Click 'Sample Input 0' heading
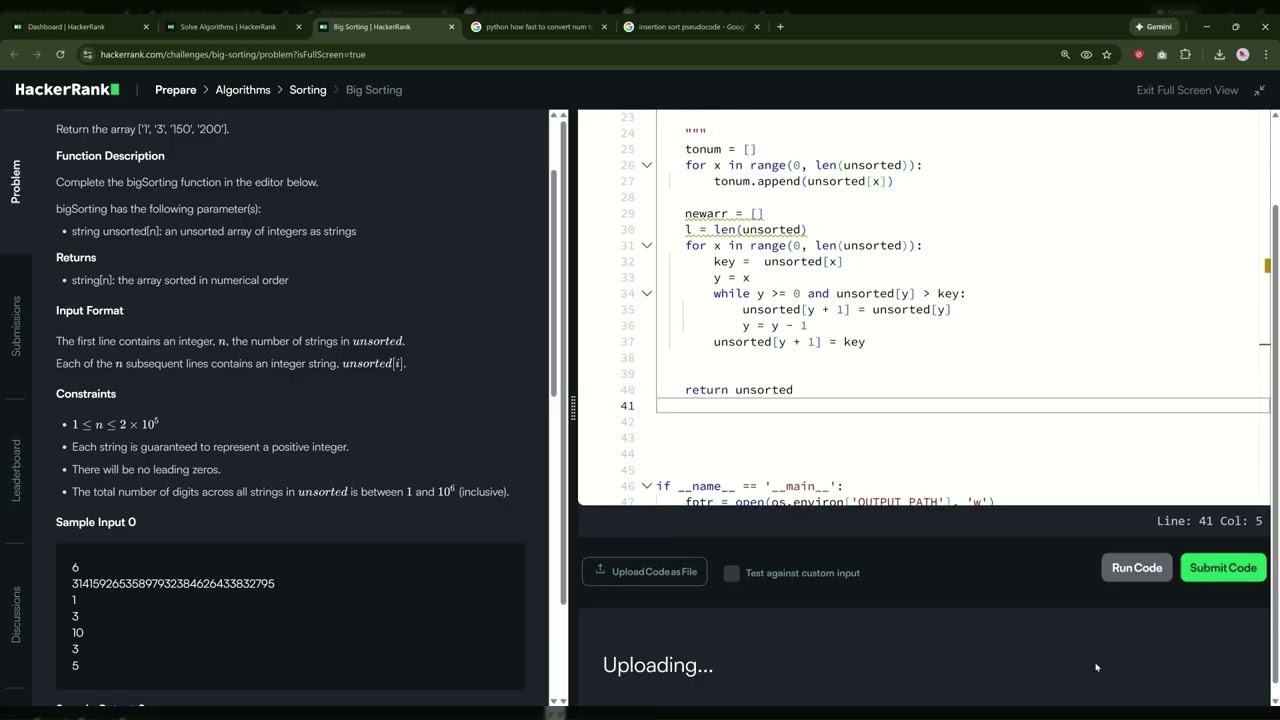Screen dimensions: 1280x720 click(x=96, y=522)
